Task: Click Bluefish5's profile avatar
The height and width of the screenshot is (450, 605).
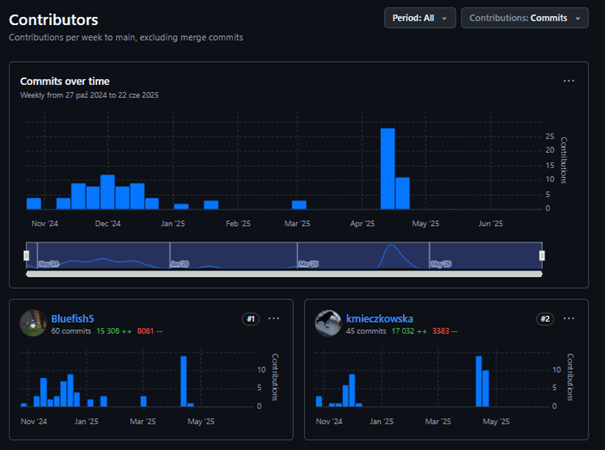Action: [x=33, y=323]
